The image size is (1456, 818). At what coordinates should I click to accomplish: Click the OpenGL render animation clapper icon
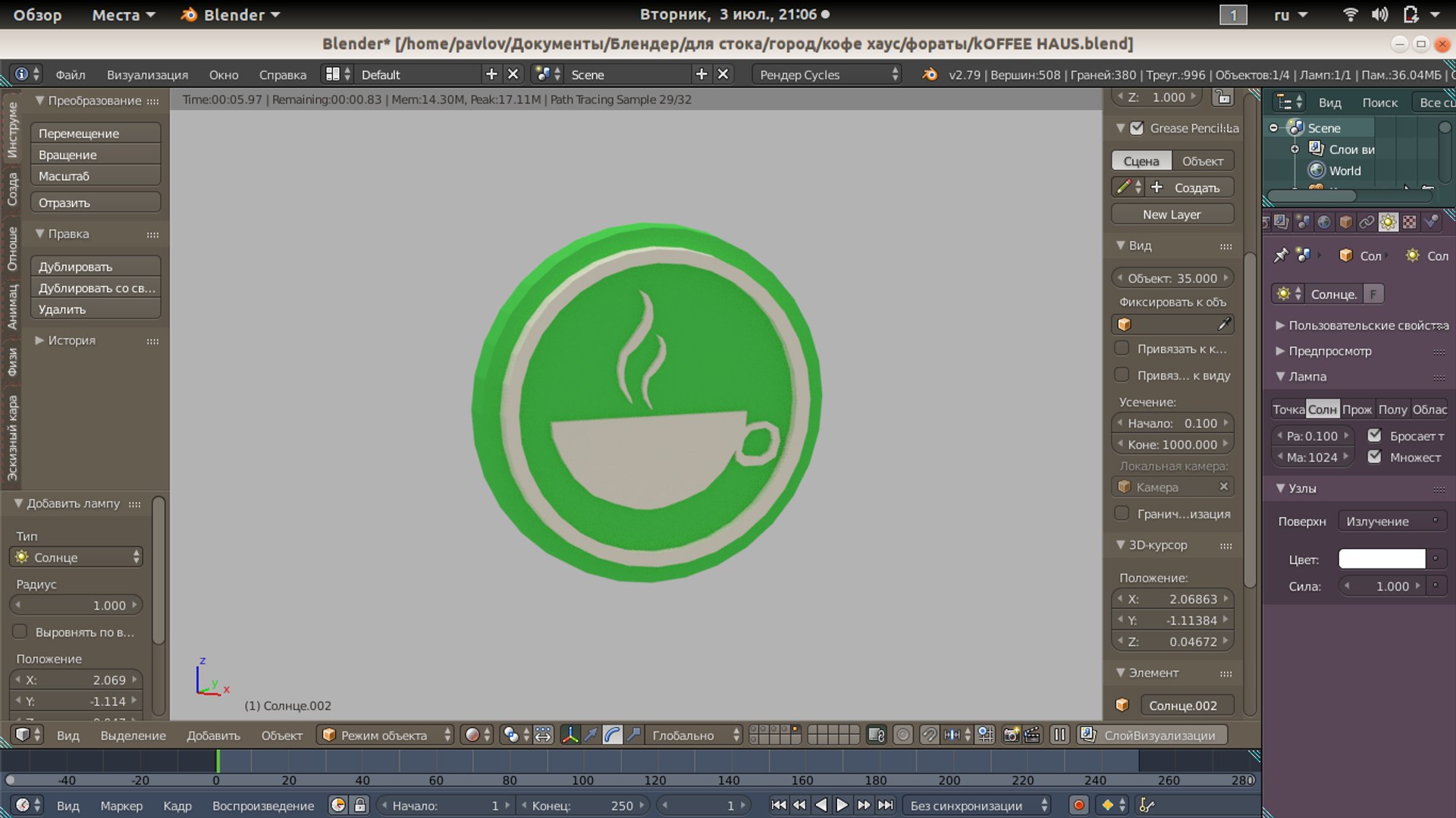click(1031, 735)
